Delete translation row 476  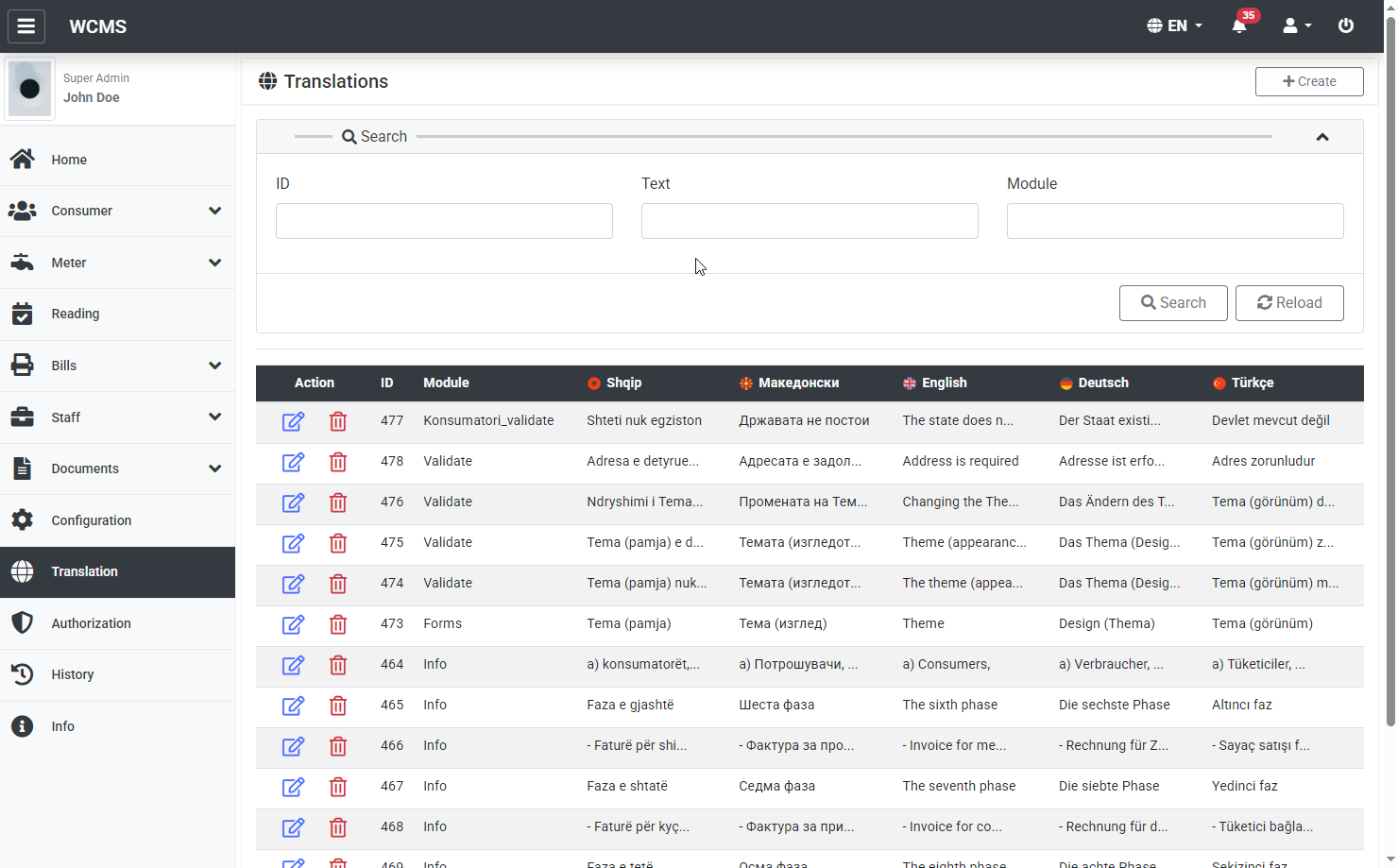click(338, 502)
